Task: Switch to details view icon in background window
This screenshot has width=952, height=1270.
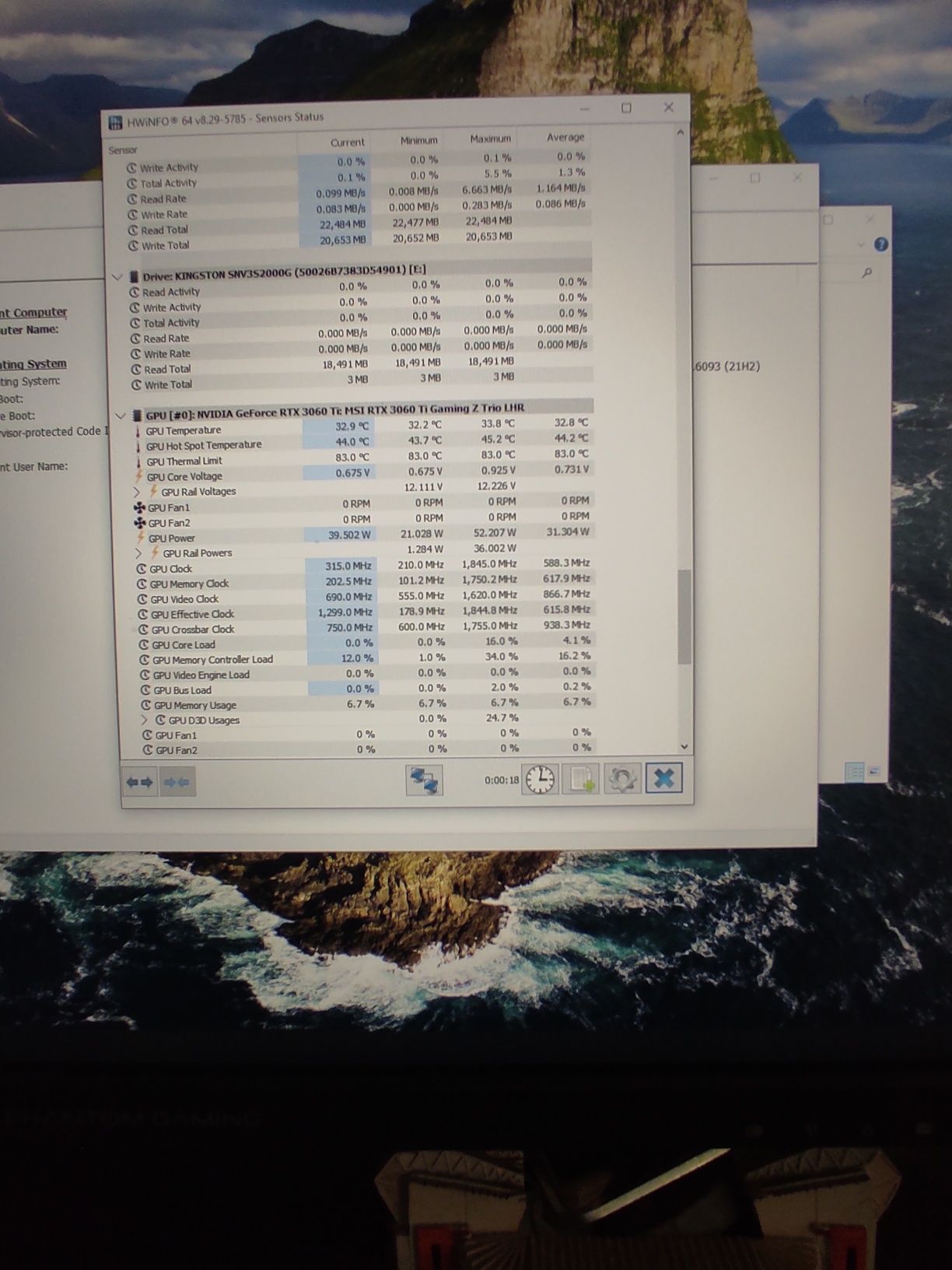Action: click(x=855, y=773)
